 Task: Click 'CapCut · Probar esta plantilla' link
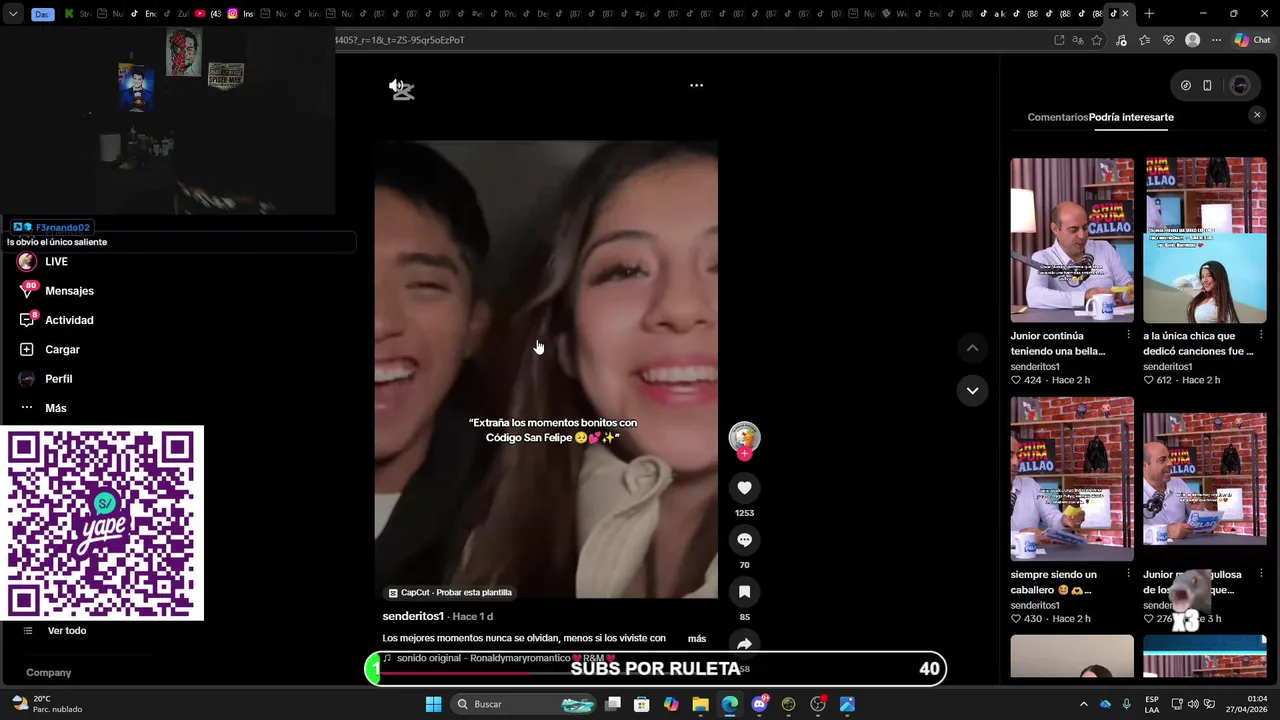tap(450, 593)
